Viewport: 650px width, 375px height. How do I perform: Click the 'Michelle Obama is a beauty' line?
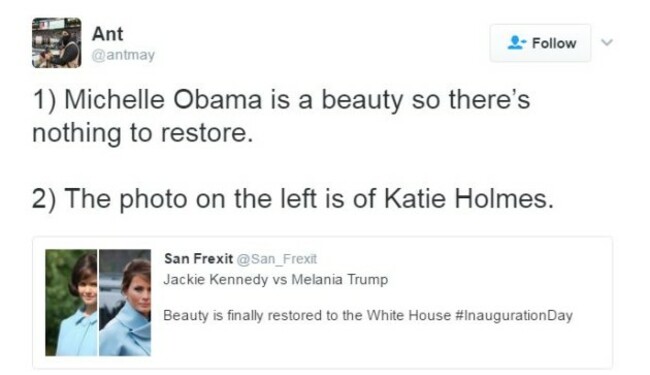click(x=281, y=100)
